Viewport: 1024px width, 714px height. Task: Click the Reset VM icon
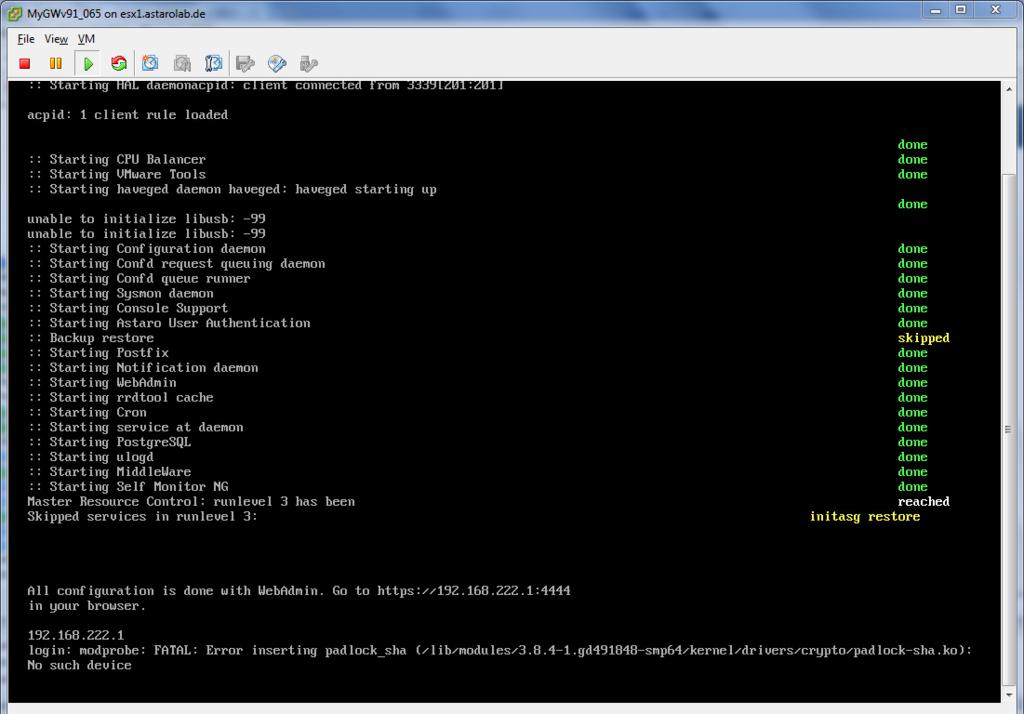119,63
